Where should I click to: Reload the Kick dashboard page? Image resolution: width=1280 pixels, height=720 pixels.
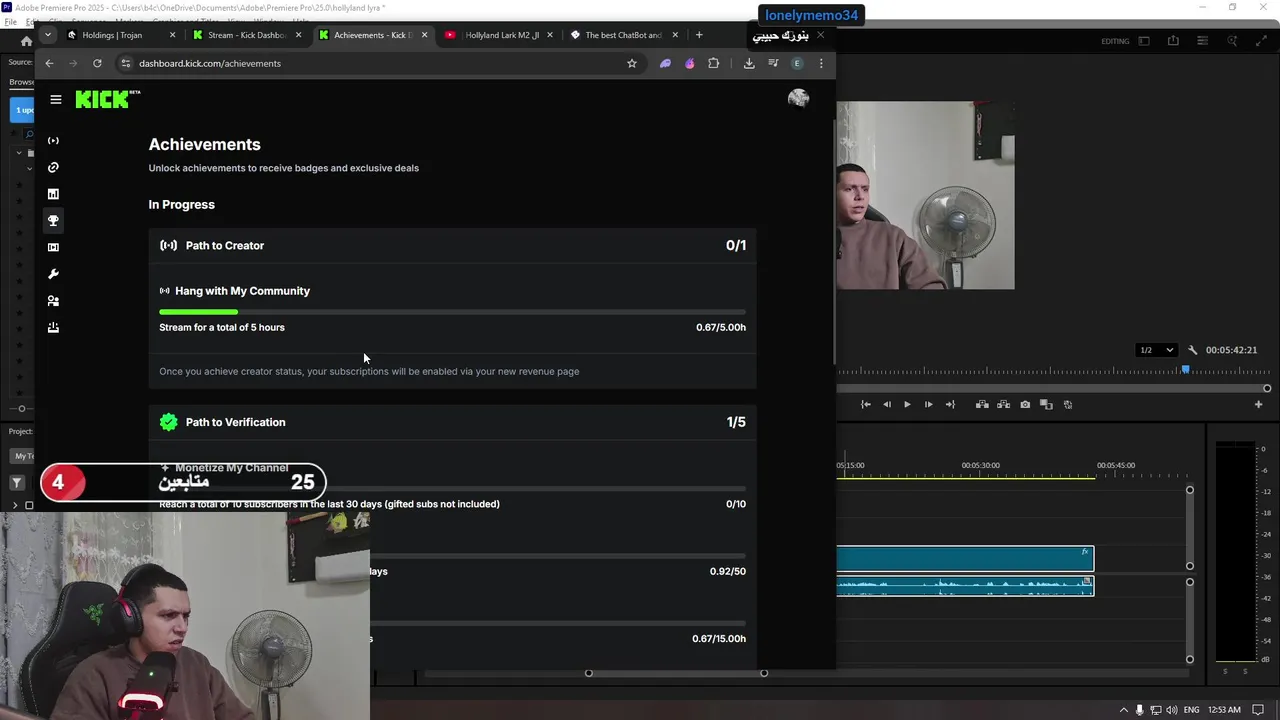click(97, 63)
